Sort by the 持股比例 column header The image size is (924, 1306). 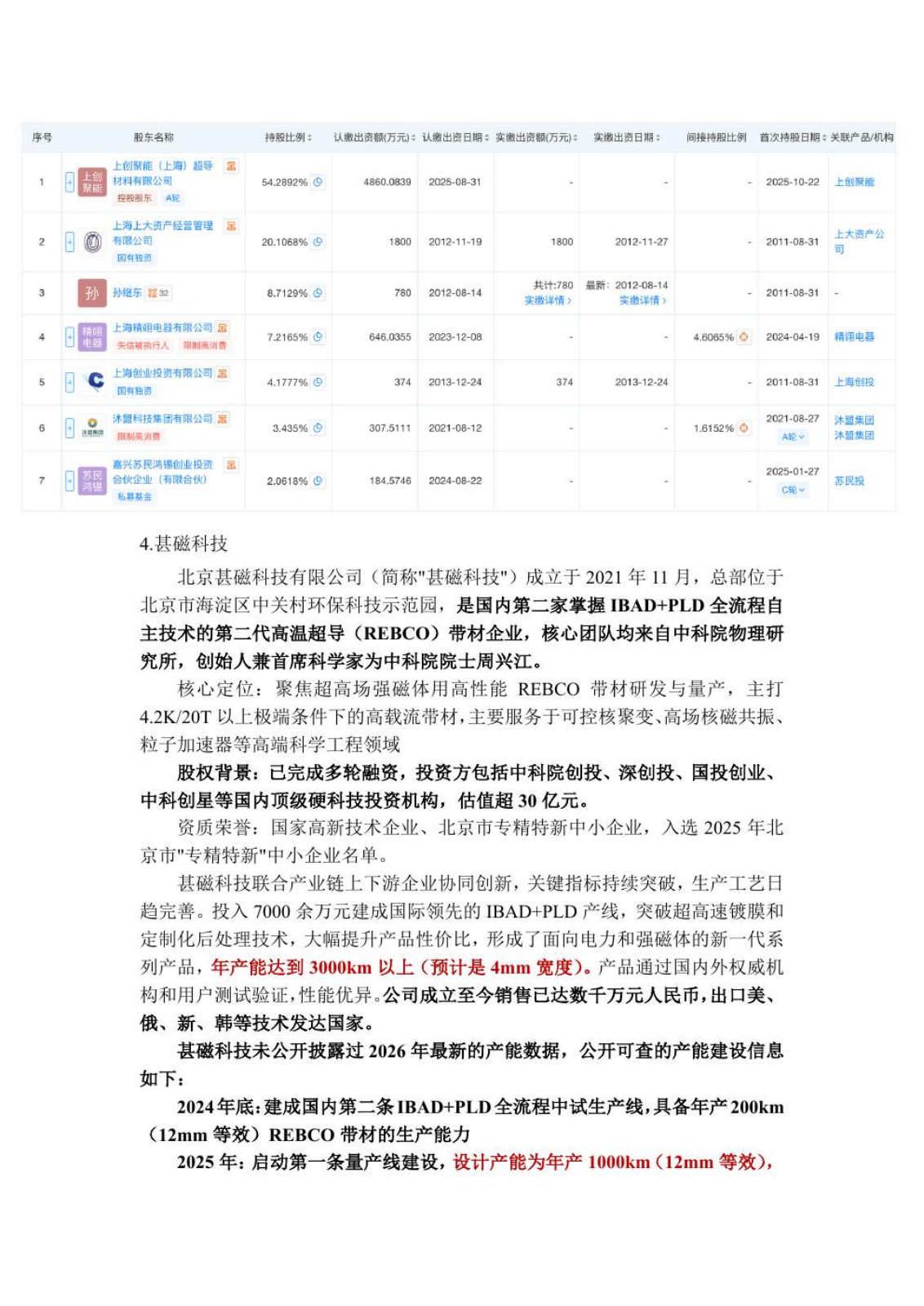288,137
